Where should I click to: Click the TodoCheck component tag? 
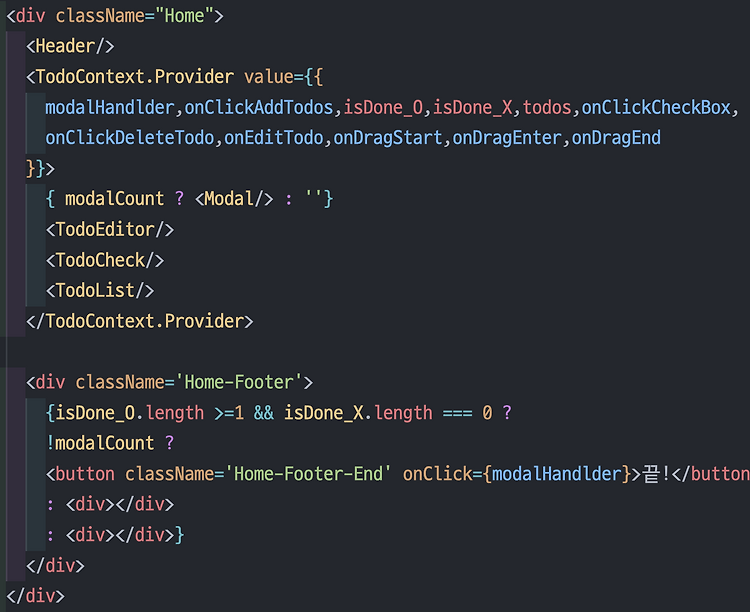tap(105, 260)
